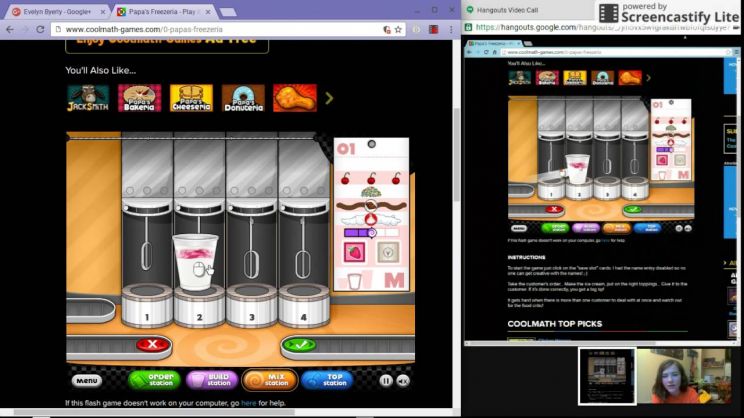Click the sprinkles topping on the order ticket
744x418 pixels.
(371, 192)
